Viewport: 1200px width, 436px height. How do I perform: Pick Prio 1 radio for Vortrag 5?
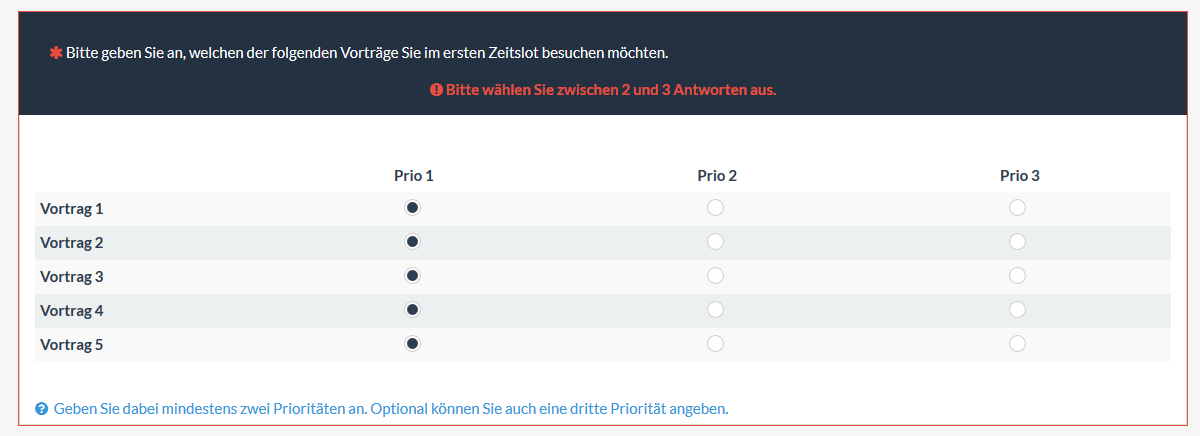pyautogui.click(x=413, y=344)
